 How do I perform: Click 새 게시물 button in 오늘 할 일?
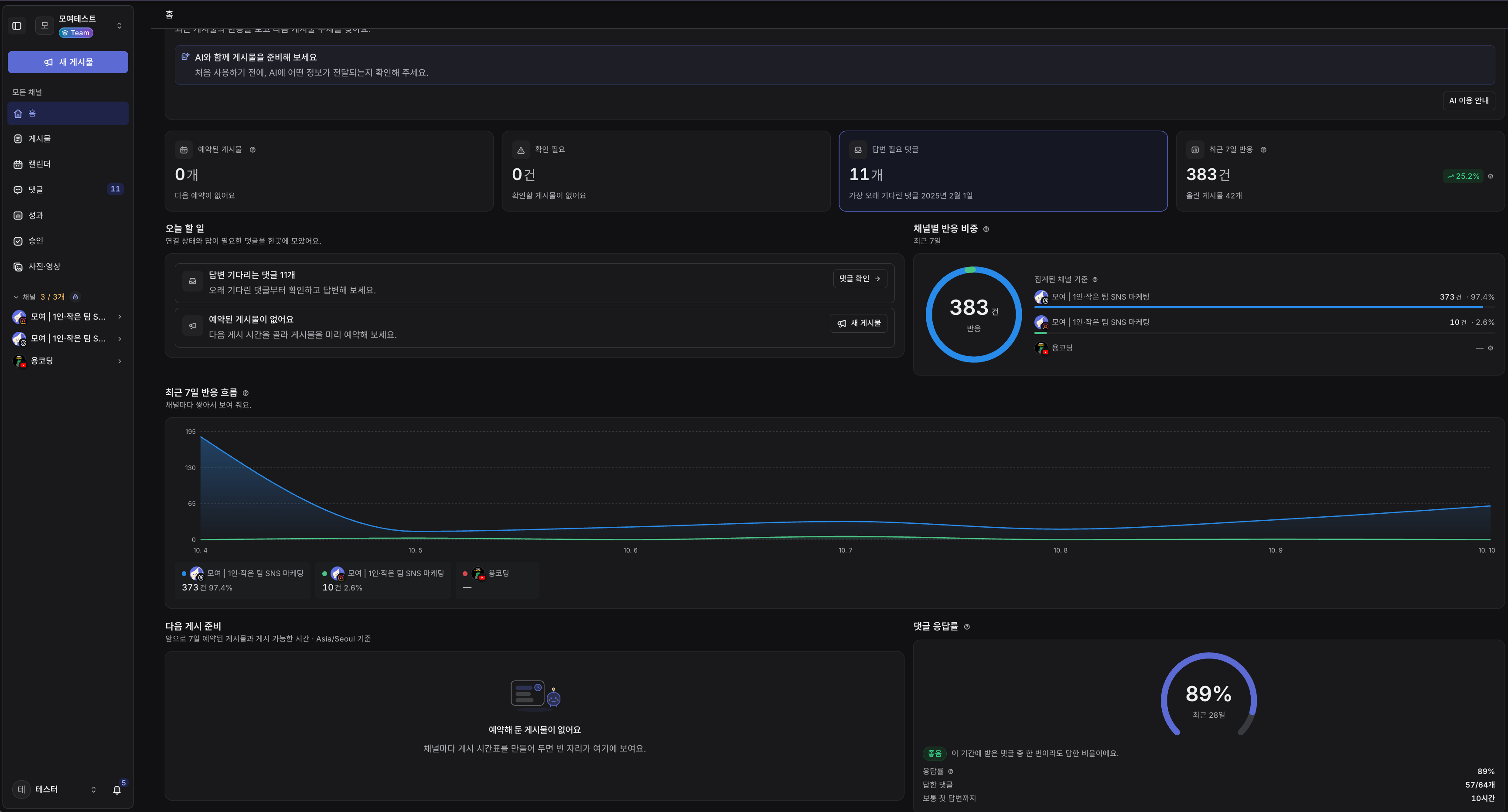pyautogui.click(x=858, y=323)
